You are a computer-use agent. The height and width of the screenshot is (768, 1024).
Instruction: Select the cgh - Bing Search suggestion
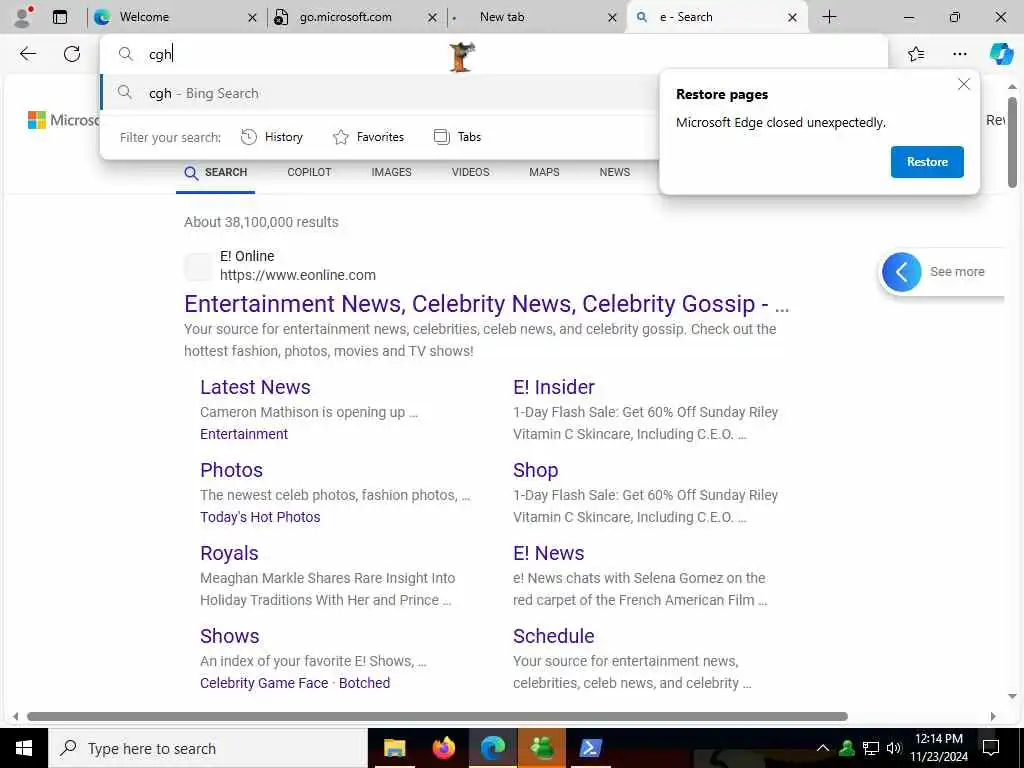click(379, 93)
